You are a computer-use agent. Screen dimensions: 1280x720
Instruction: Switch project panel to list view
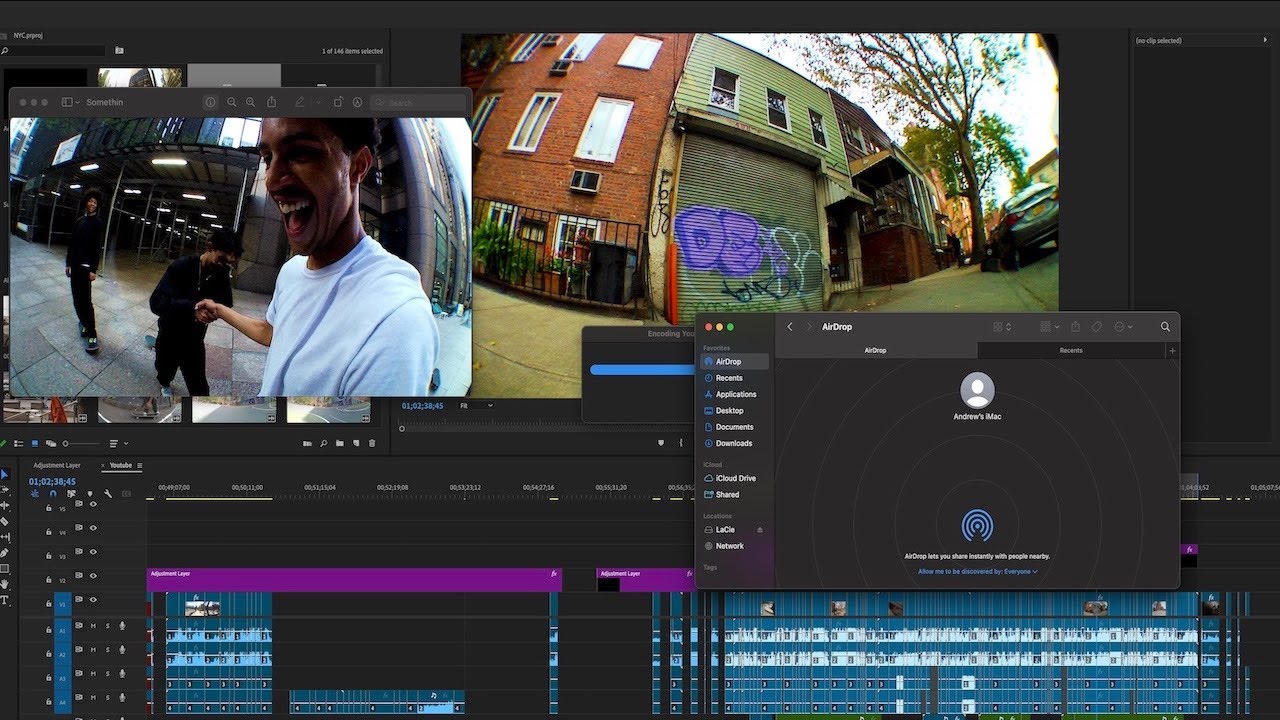[x=19, y=443]
